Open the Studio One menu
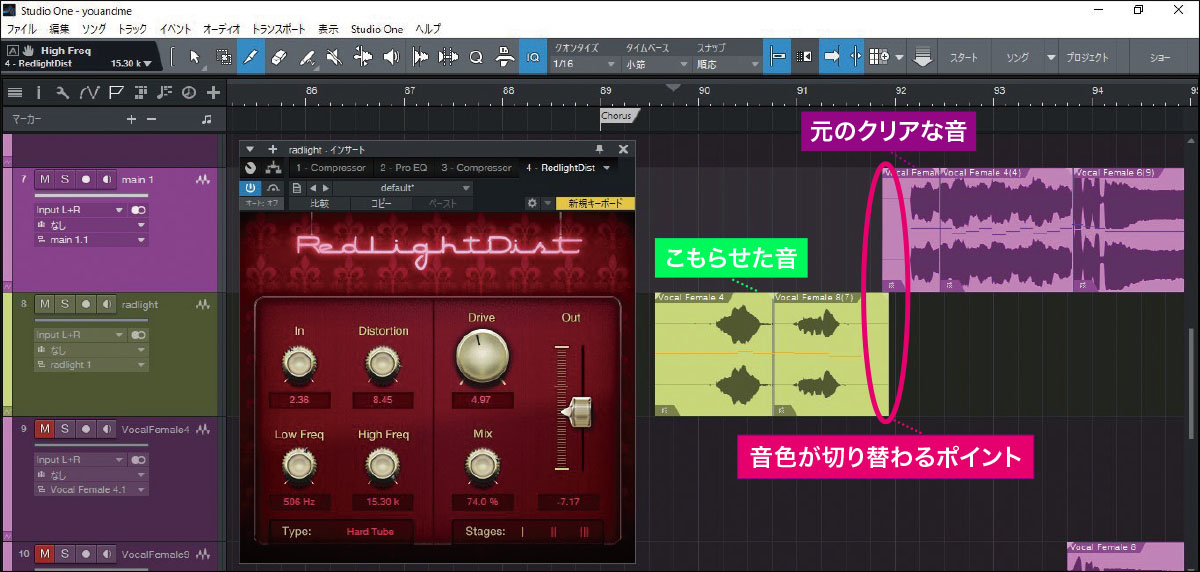This screenshot has width=1200, height=572. click(378, 29)
